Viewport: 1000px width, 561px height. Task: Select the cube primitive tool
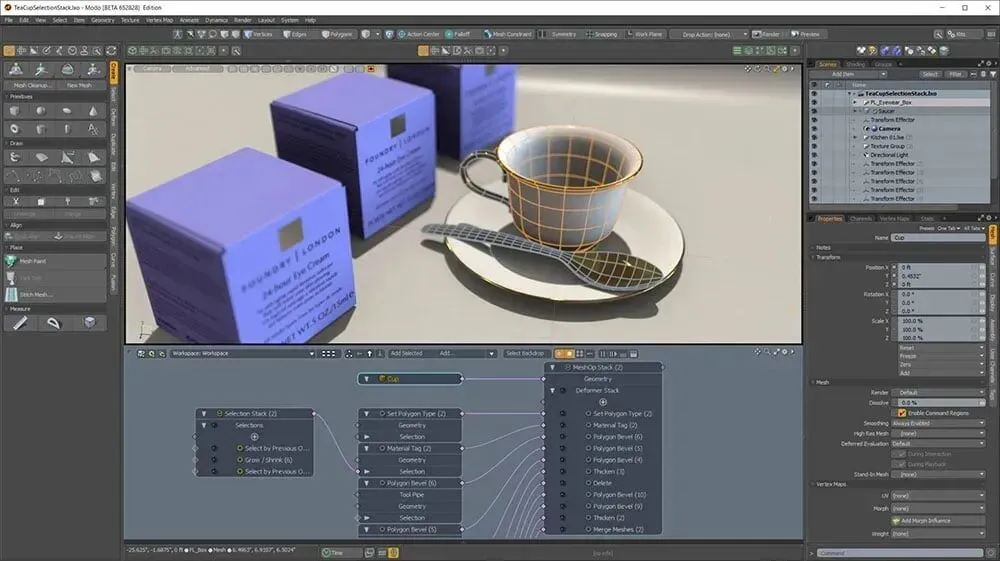(x=15, y=111)
